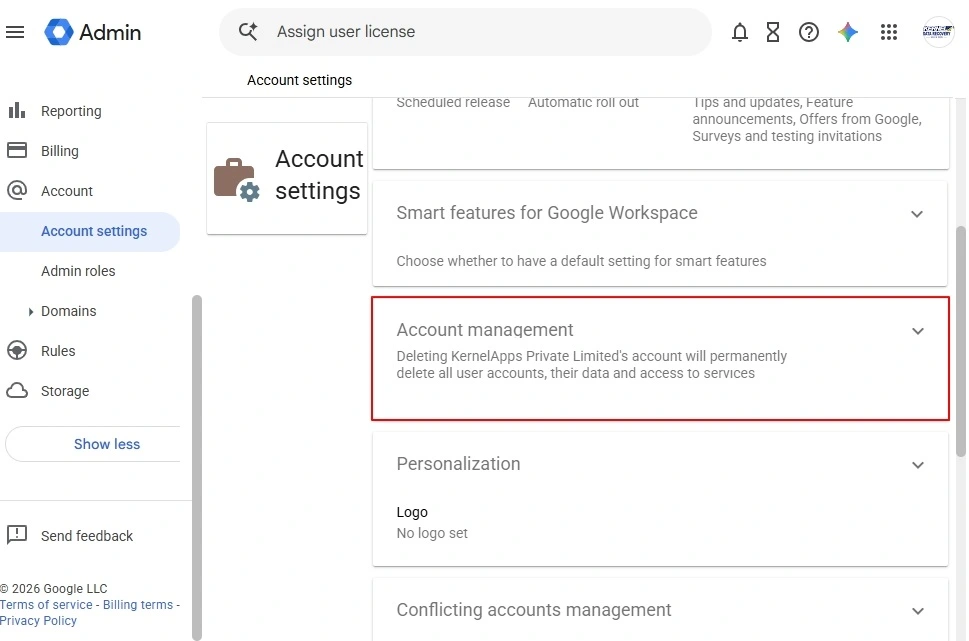Click the Admin title text
The height and width of the screenshot is (641, 969).
(110, 32)
